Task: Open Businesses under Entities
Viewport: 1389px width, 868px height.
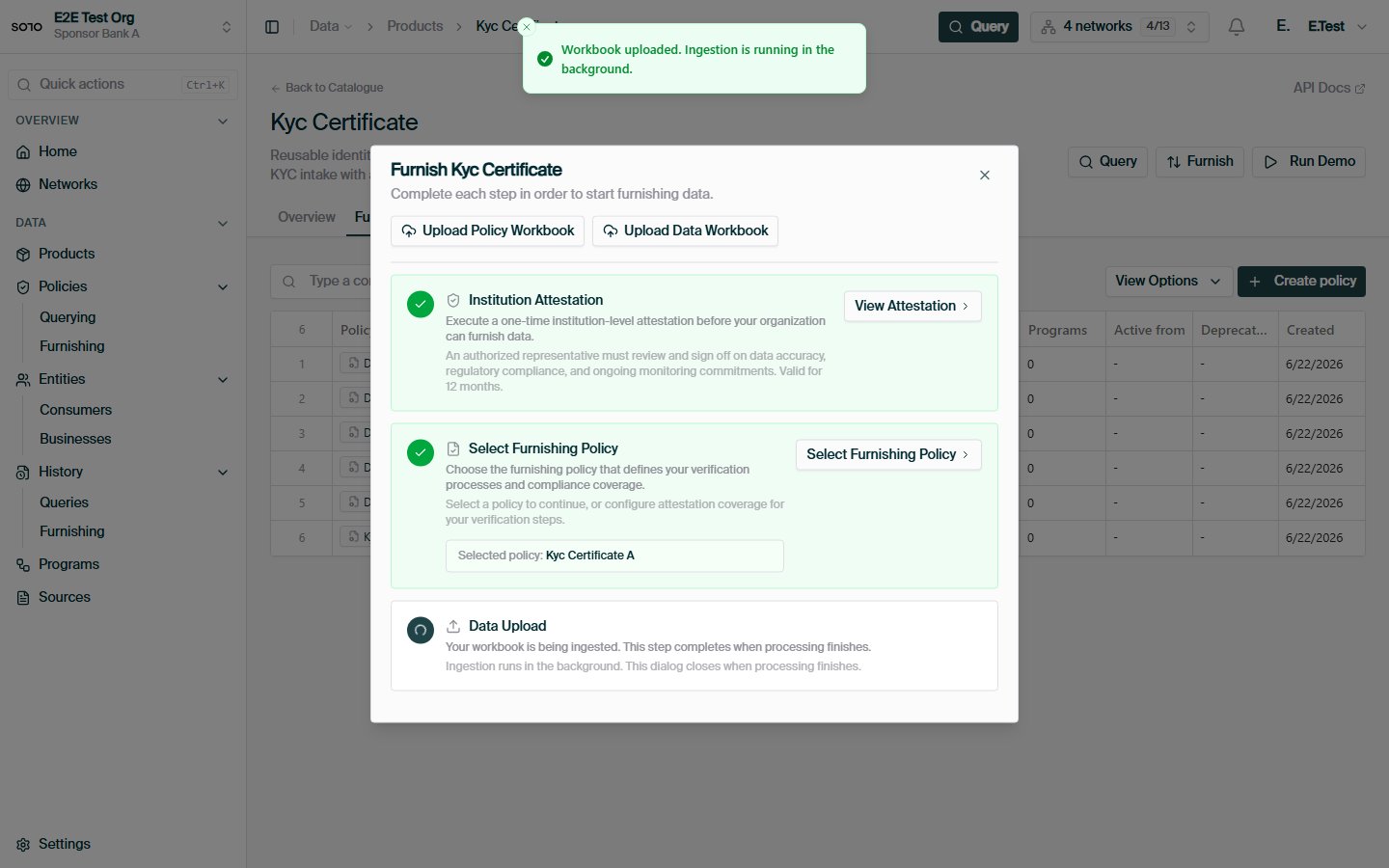Action: (x=75, y=439)
